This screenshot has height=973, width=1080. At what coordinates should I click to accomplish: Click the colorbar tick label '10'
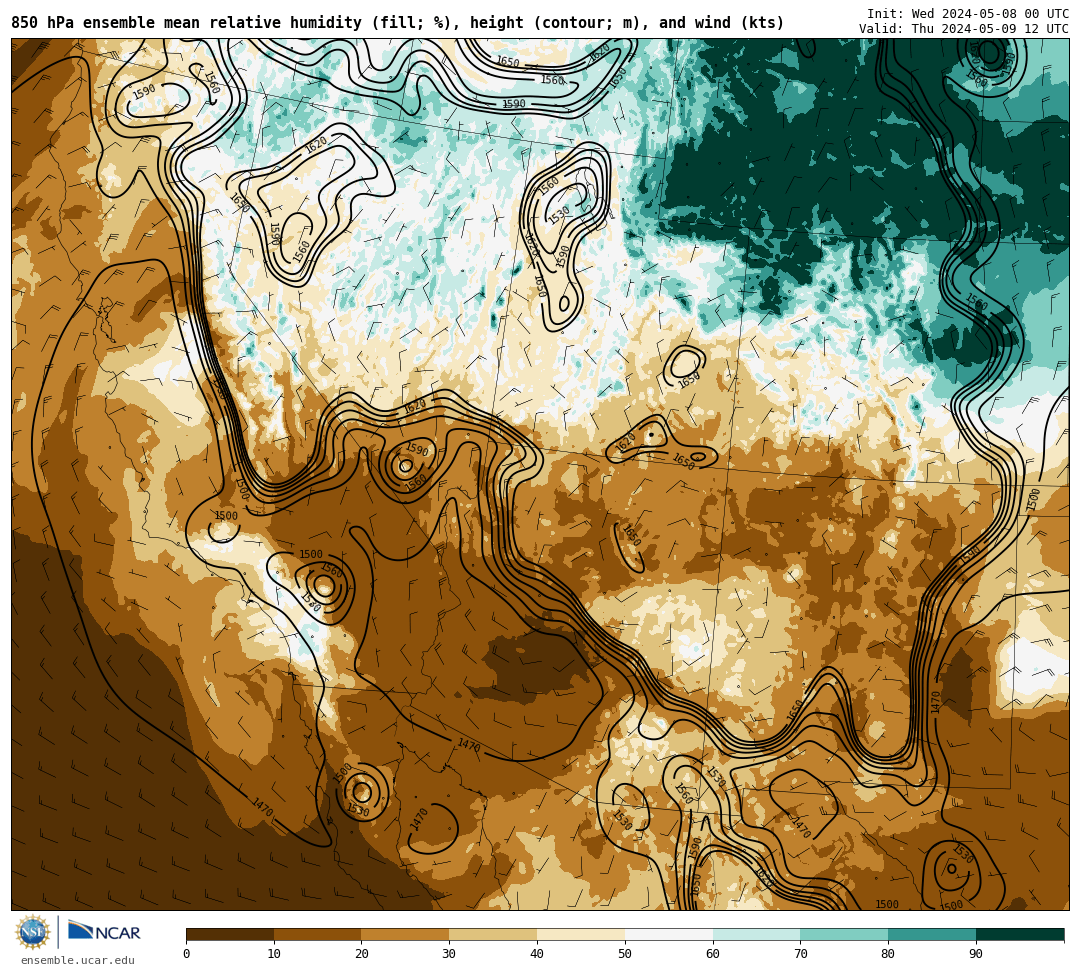[x=274, y=954]
